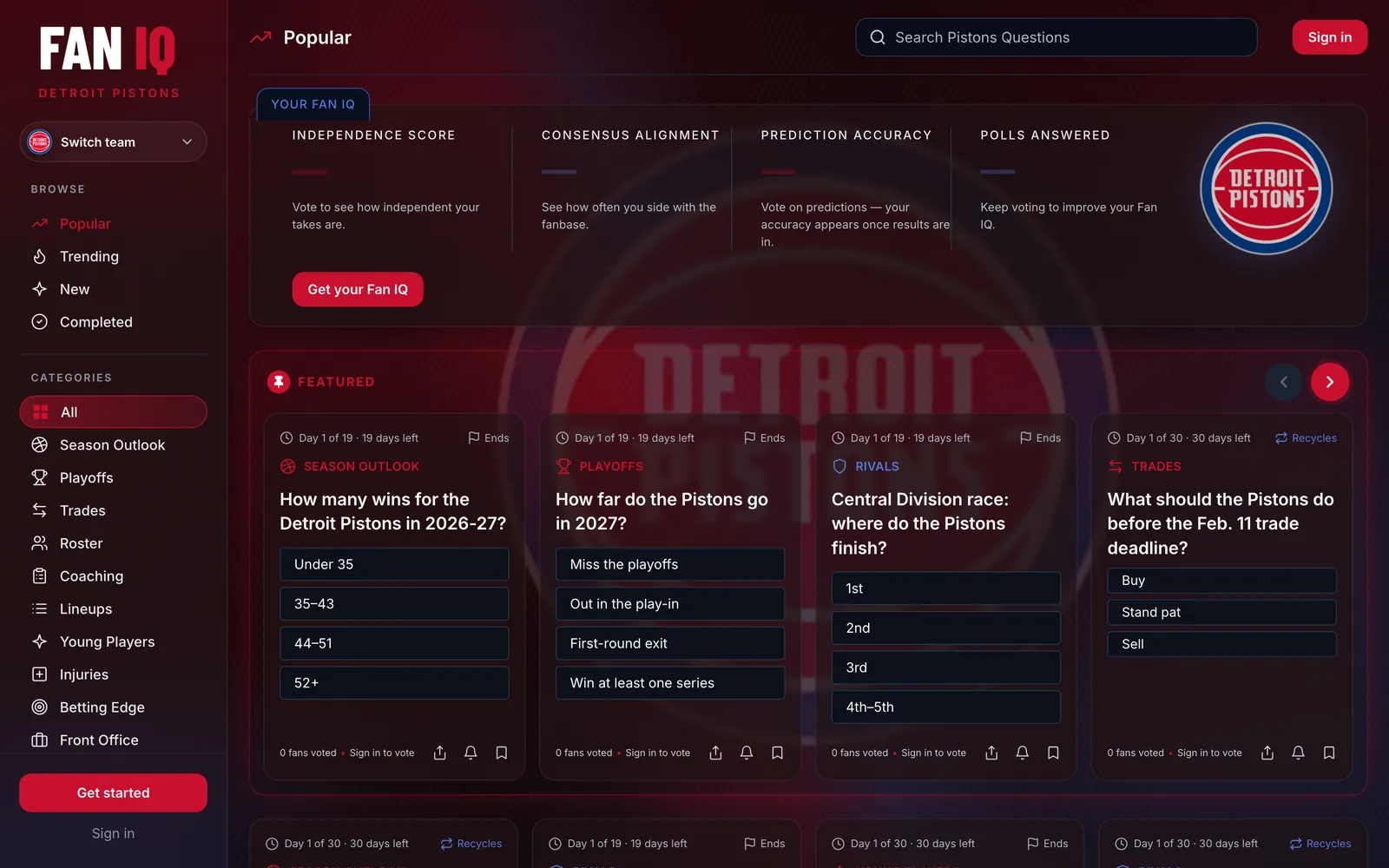The height and width of the screenshot is (868, 1389).
Task: Click the search magnifier icon
Action: click(x=878, y=37)
